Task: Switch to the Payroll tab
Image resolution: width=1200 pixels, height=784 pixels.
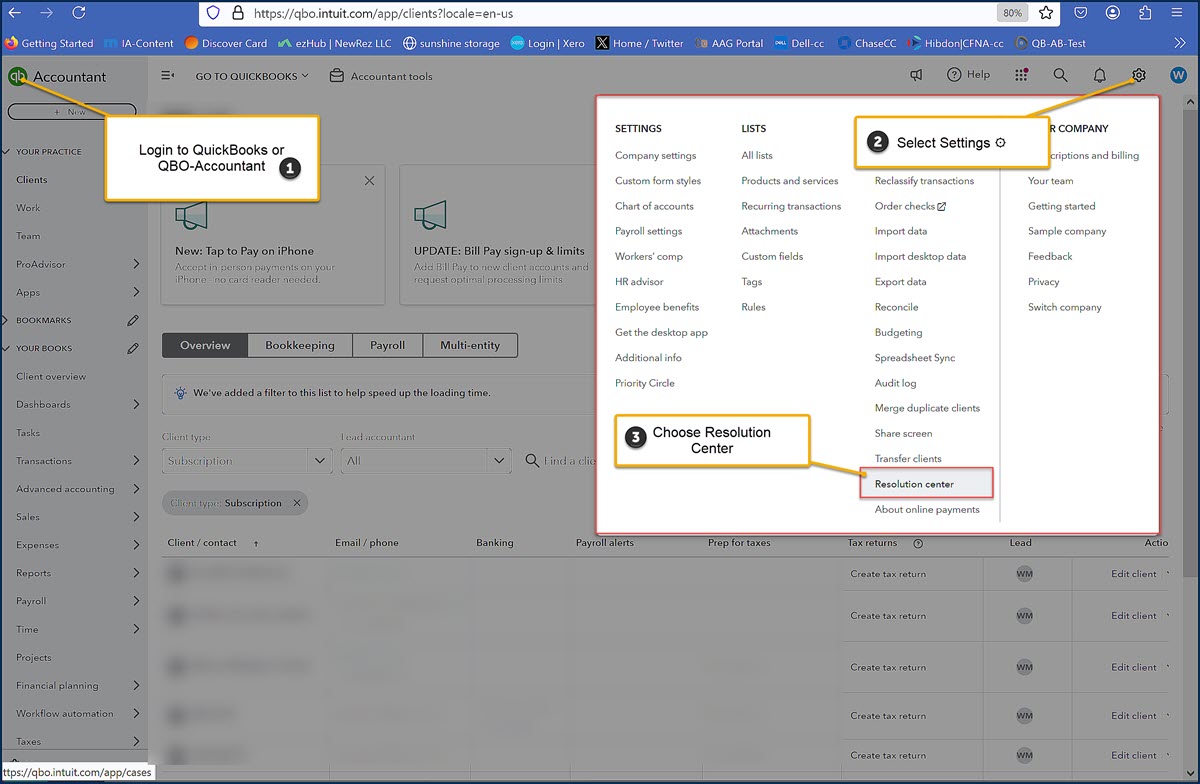Action: point(387,345)
